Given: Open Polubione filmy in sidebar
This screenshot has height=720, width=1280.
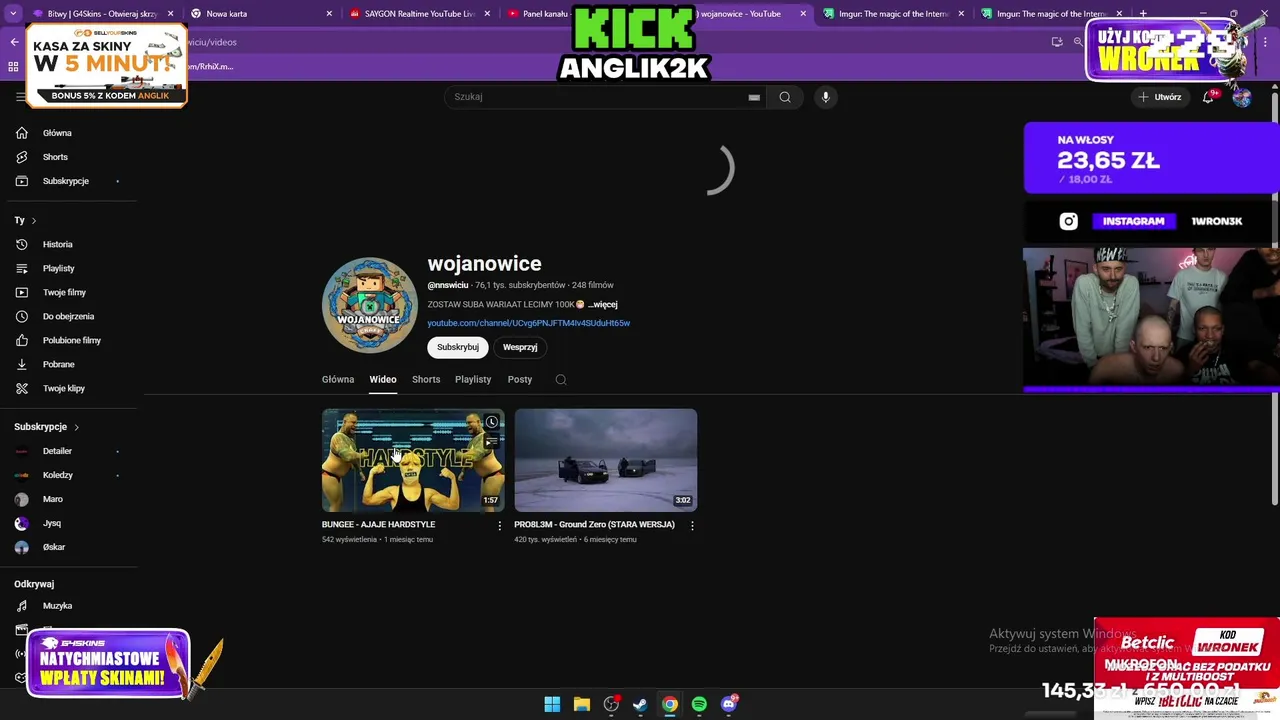Looking at the screenshot, I should [x=71, y=340].
